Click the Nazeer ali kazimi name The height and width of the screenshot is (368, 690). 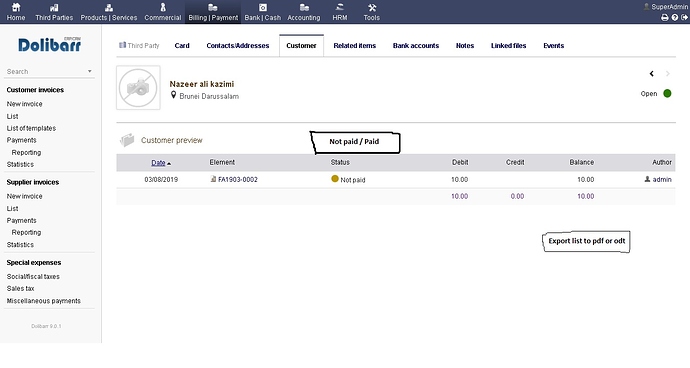202,84
